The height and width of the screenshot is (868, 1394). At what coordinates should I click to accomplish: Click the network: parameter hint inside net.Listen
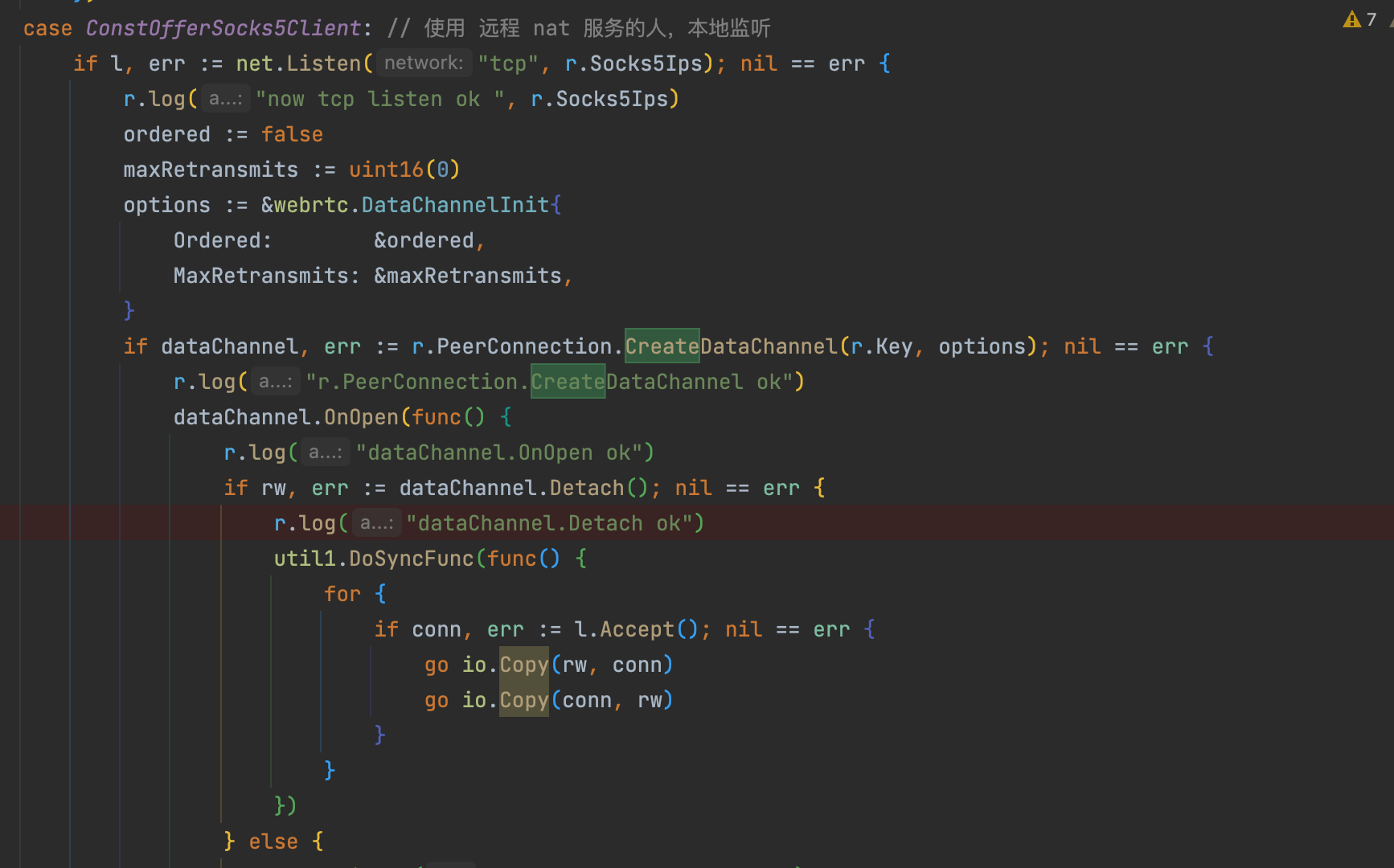(424, 63)
